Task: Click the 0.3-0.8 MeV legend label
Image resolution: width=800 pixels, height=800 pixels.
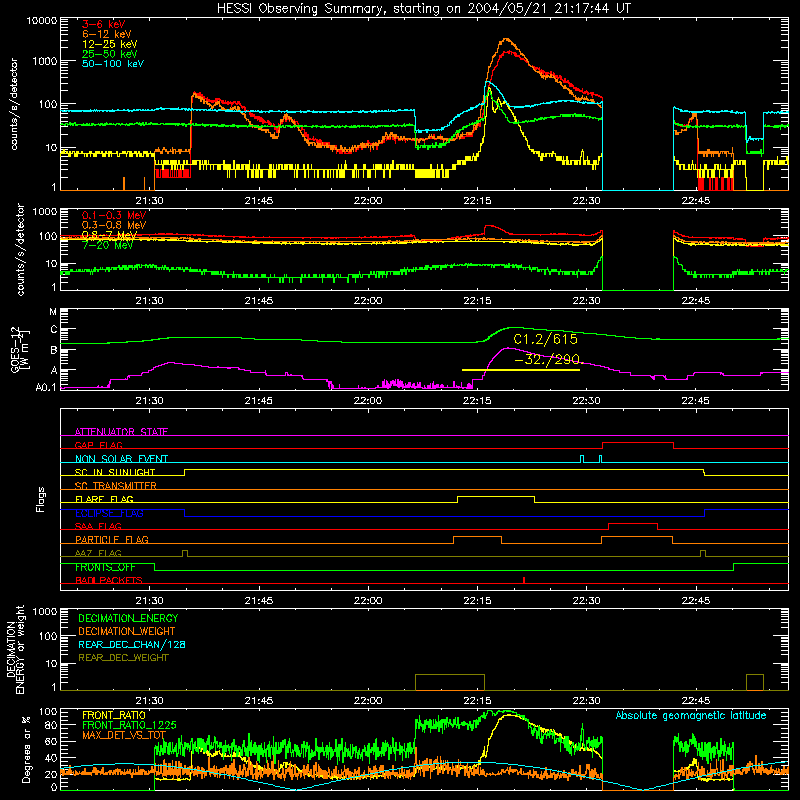Action: [x=114, y=225]
